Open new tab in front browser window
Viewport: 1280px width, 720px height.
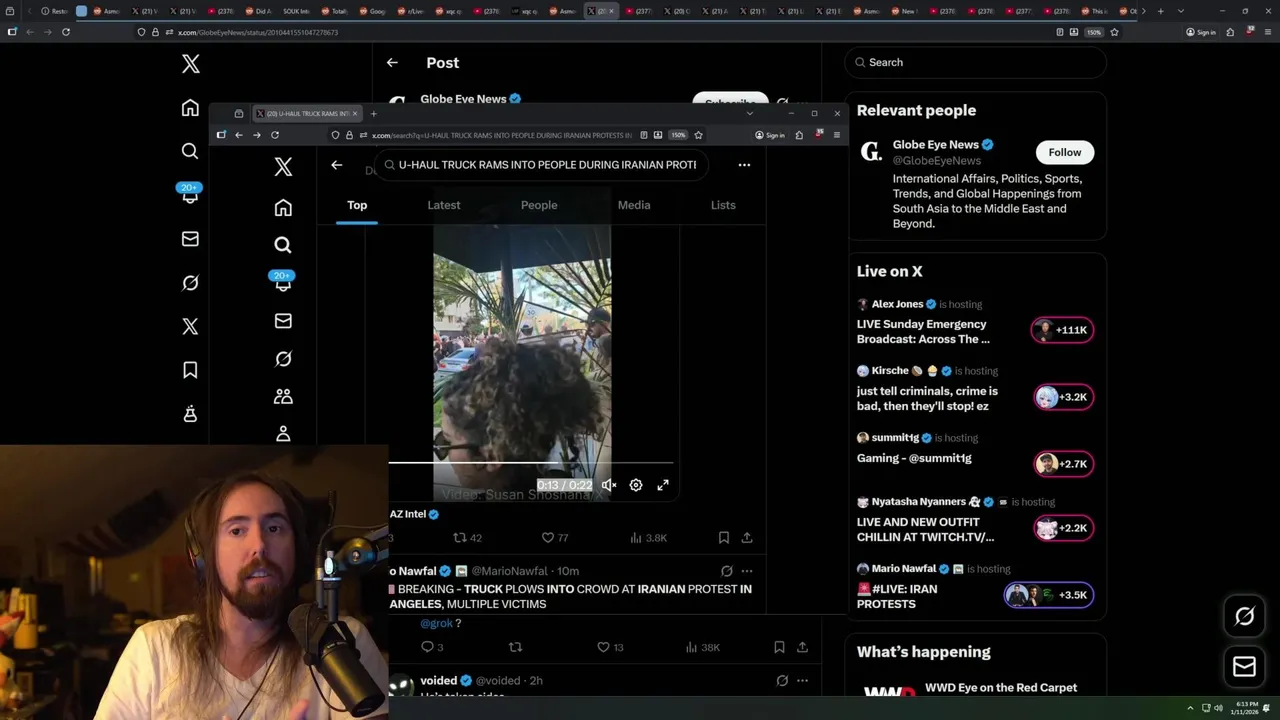coord(374,114)
